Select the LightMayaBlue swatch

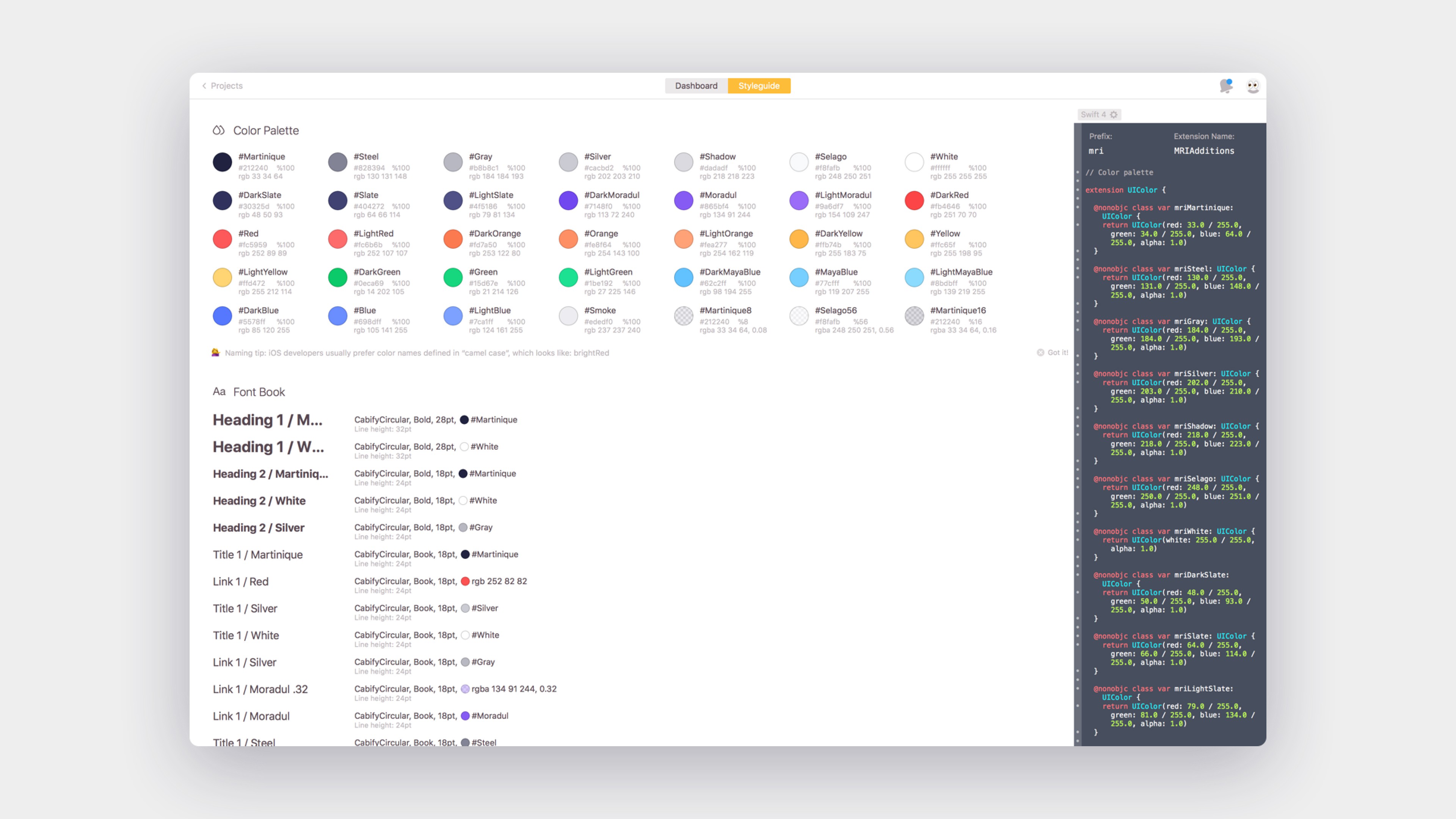(914, 278)
